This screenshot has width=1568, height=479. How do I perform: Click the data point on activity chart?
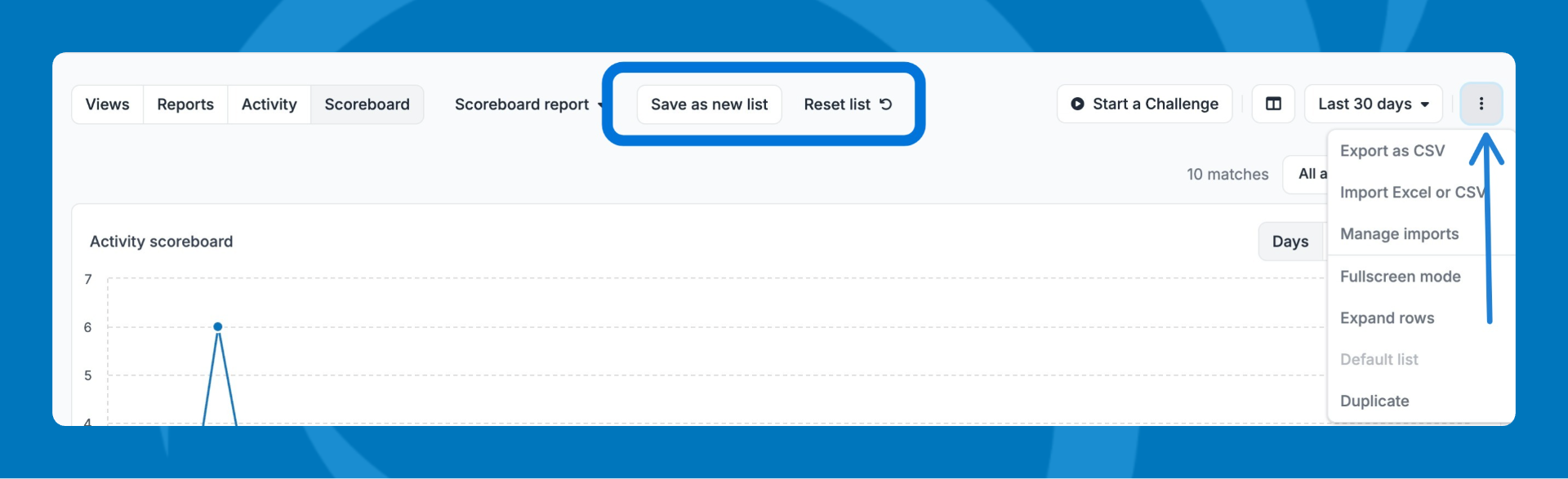218,326
